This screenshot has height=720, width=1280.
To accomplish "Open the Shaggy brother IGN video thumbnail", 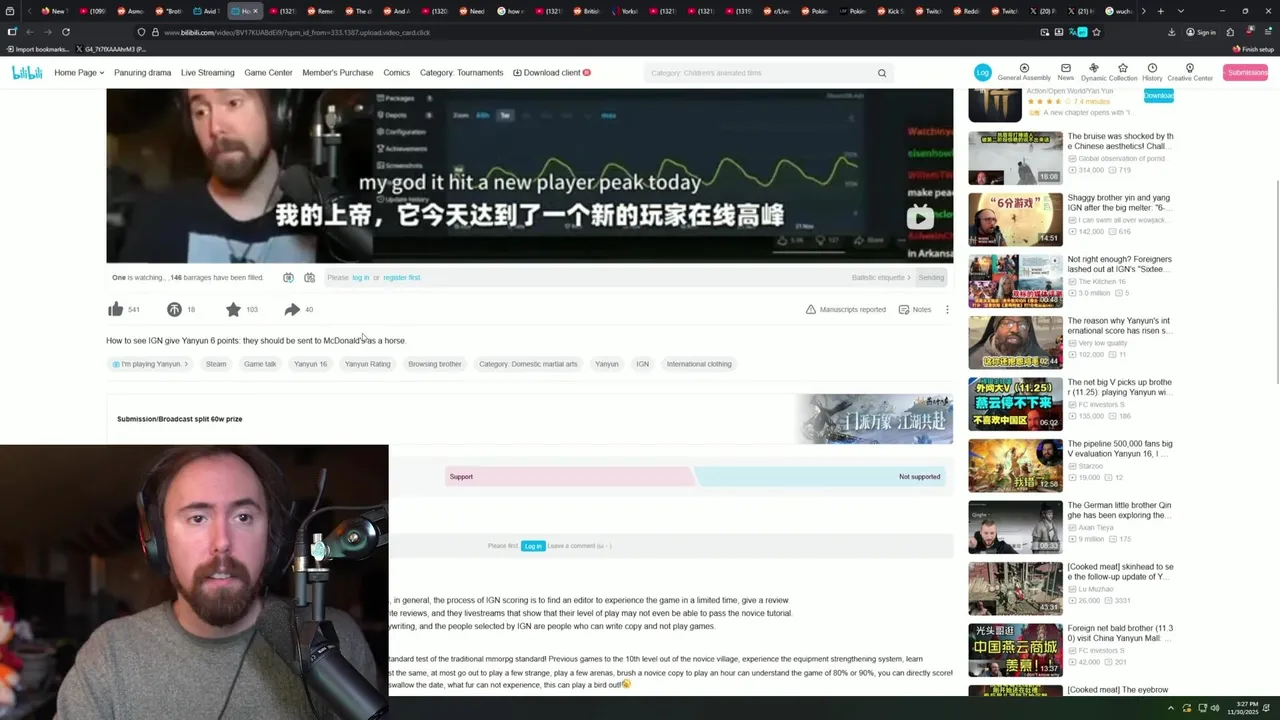I will click(1015, 219).
